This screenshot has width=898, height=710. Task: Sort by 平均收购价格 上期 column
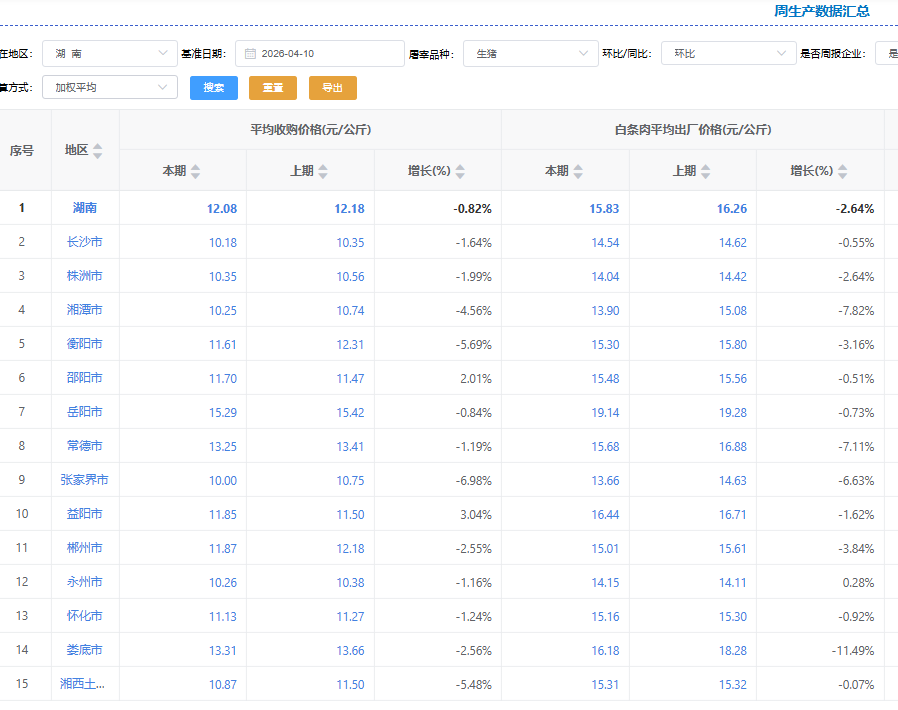point(322,171)
